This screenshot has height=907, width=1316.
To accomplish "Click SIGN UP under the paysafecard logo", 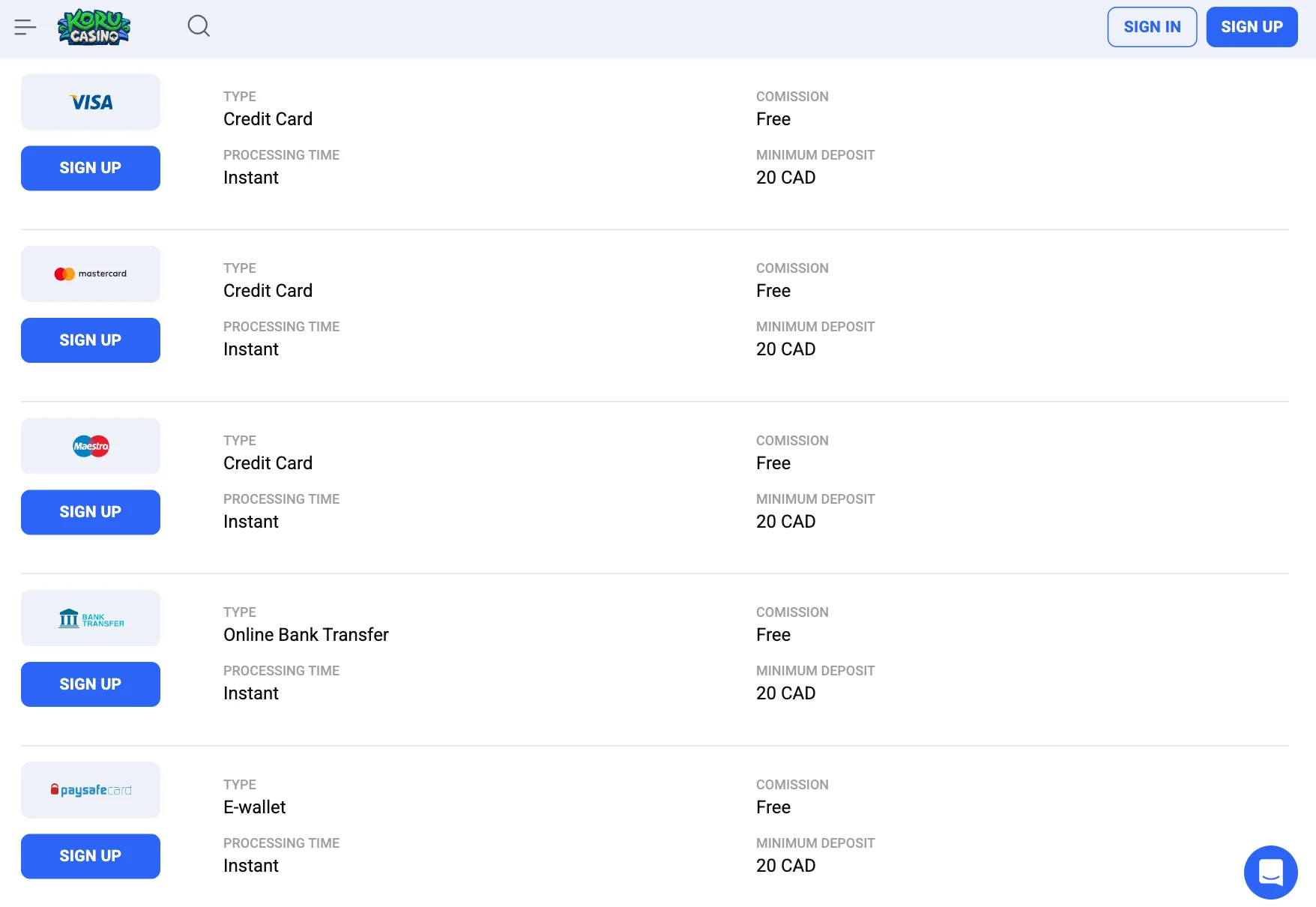I will (x=91, y=856).
